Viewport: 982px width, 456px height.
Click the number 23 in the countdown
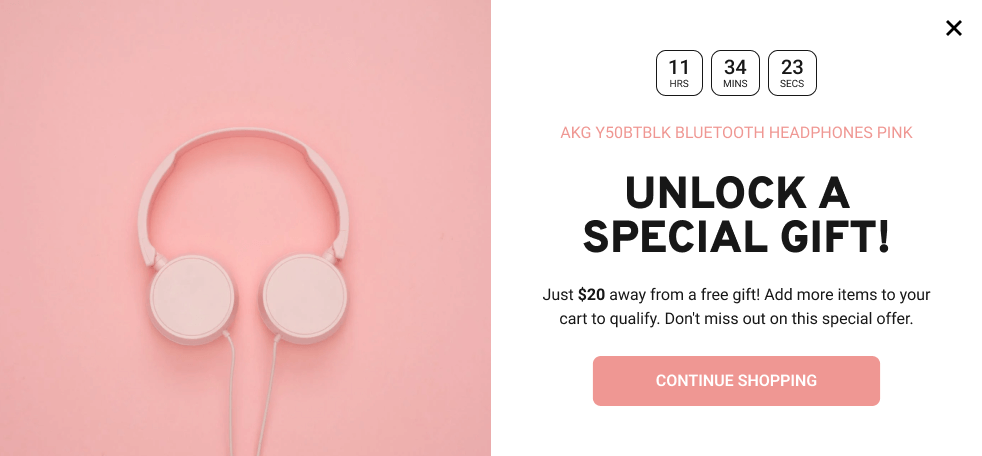(792, 66)
